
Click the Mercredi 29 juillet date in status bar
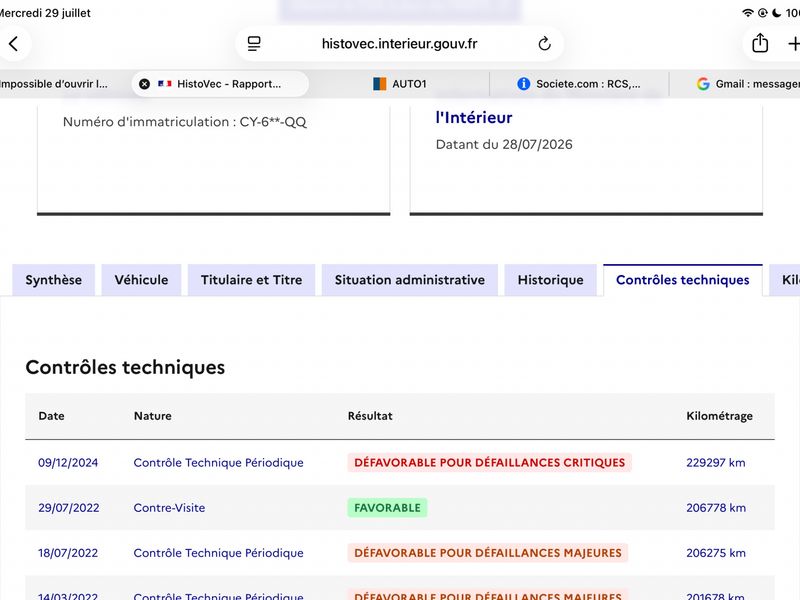tap(45, 13)
